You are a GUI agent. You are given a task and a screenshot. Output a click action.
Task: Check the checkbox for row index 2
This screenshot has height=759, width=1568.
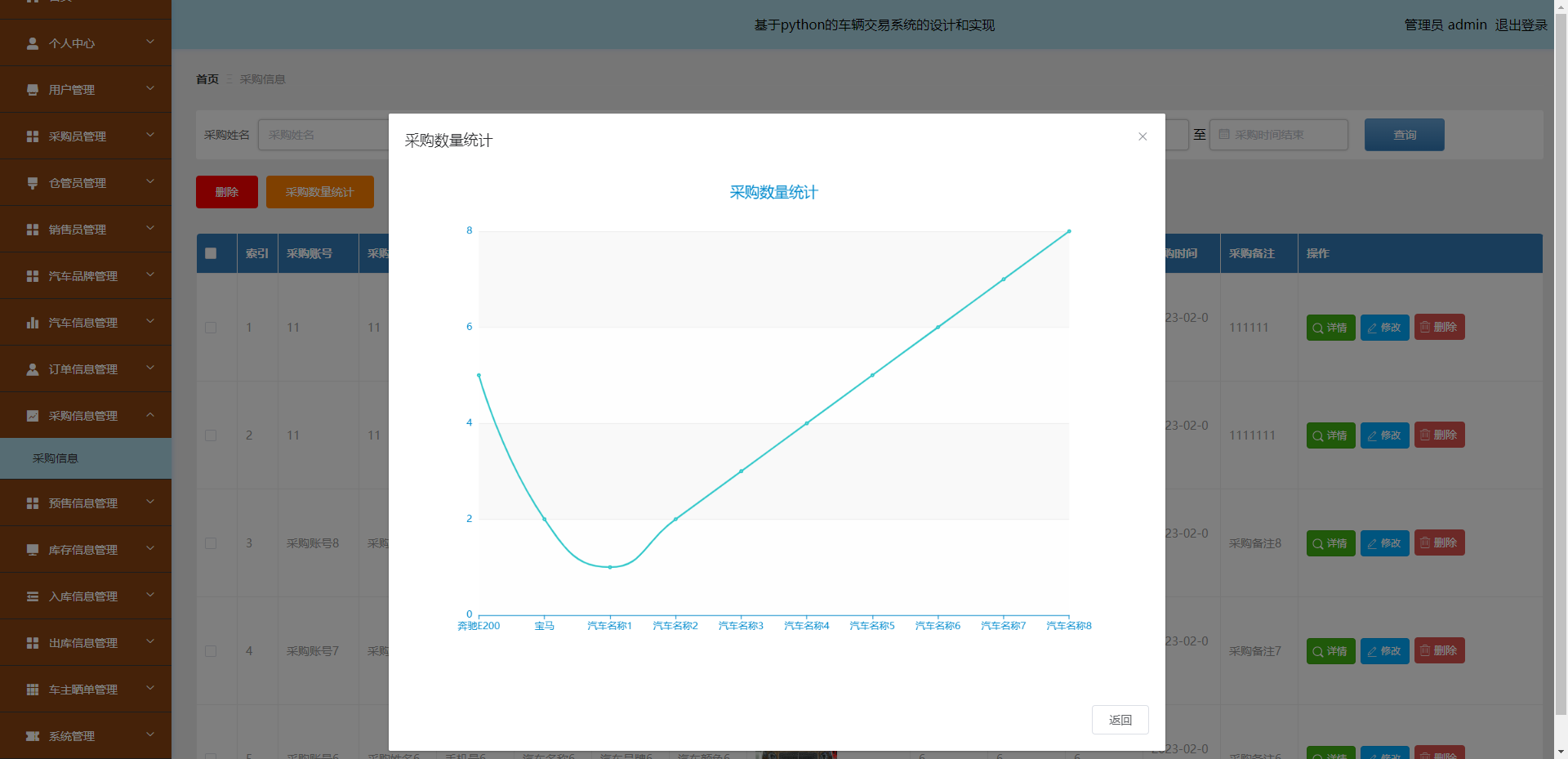click(211, 435)
